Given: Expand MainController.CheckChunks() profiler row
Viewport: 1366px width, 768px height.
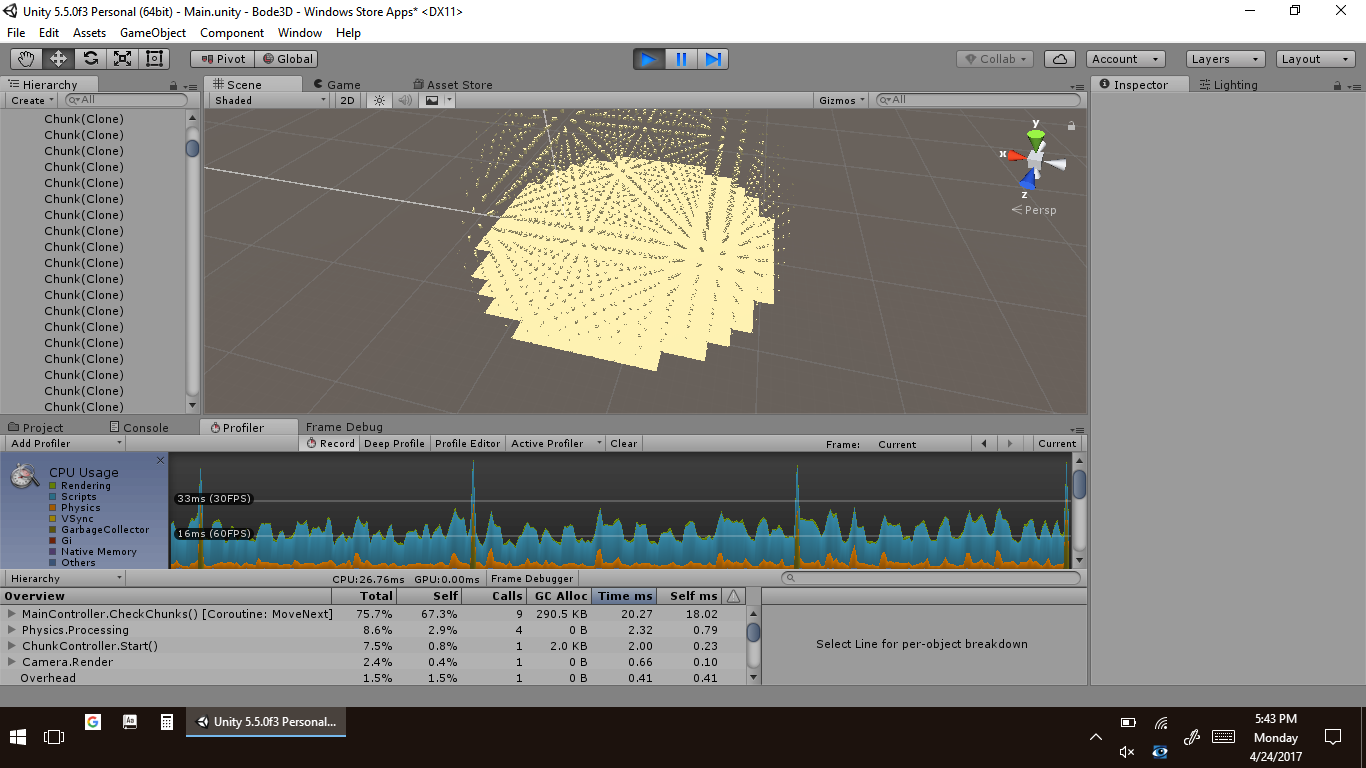Looking at the screenshot, I should pyautogui.click(x=12, y=614).
